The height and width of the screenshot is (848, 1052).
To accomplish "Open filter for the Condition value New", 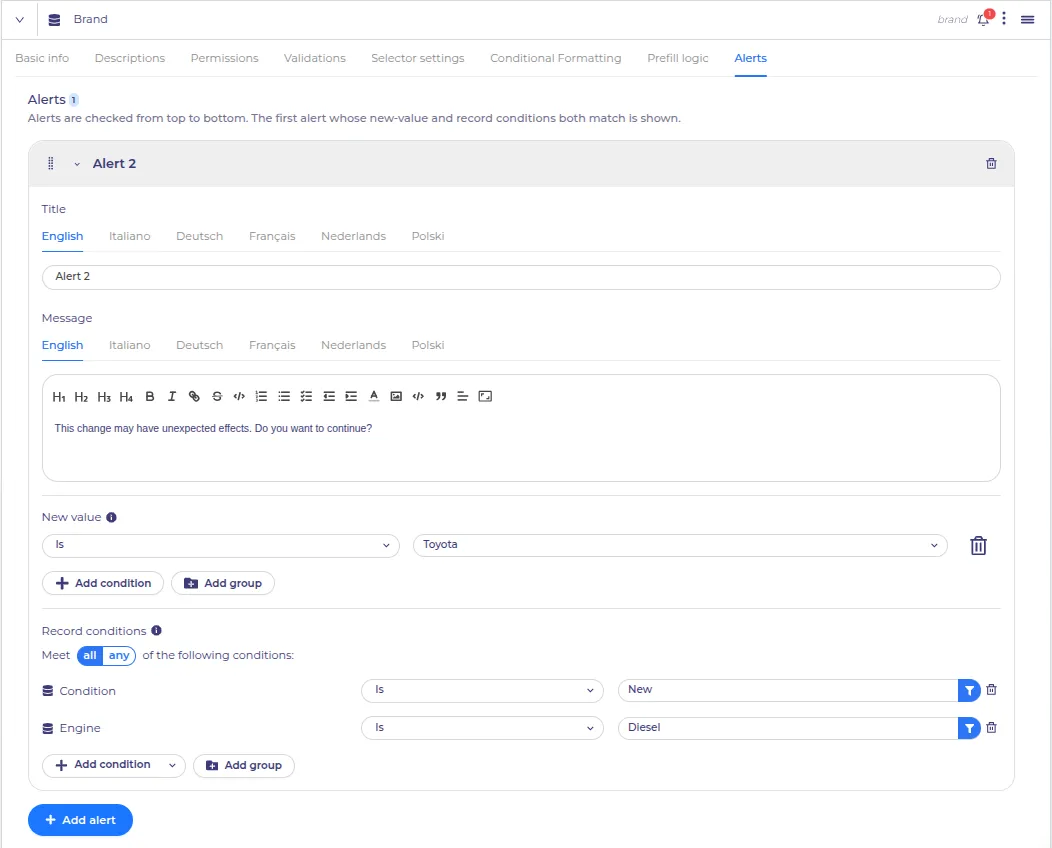I will (x=969, y=690).
